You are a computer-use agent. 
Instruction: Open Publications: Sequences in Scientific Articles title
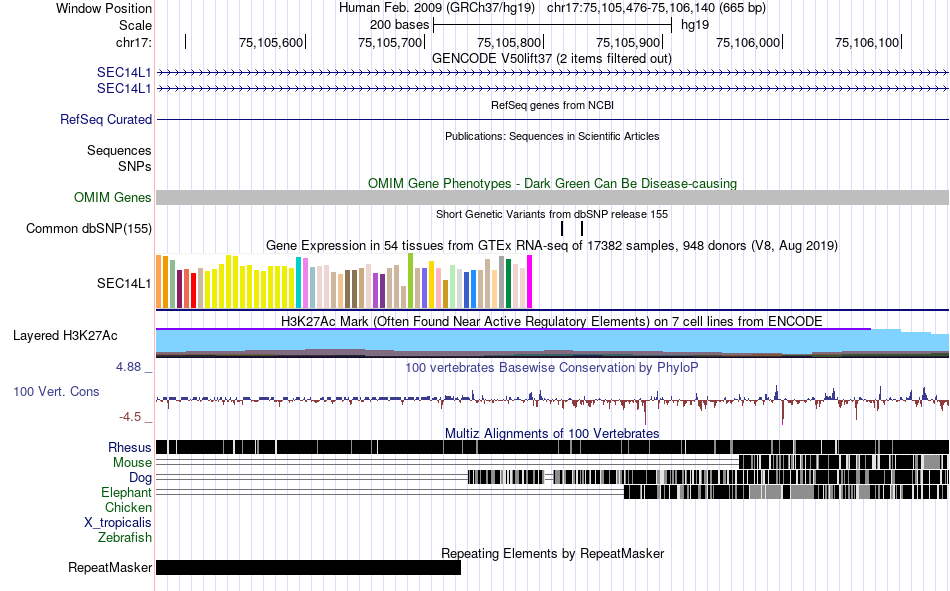click(552, 136)
